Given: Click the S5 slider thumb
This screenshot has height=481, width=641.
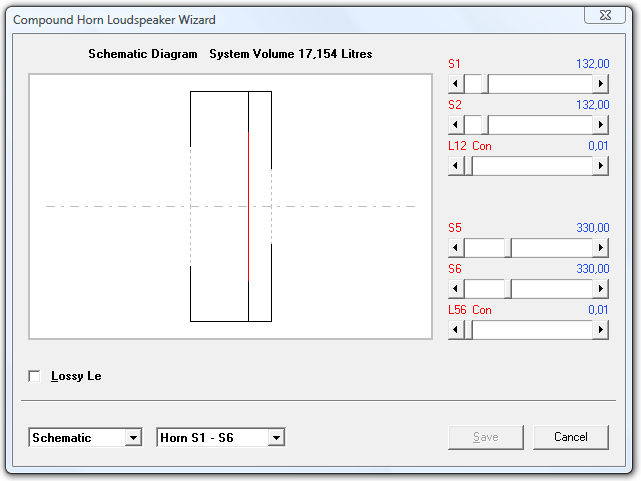Looking at the screenshot, I should tap(508, 248).
